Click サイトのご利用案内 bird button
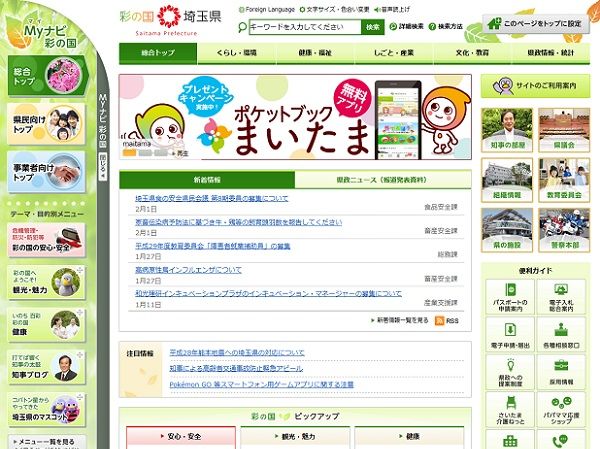This screenshot has height=449, width=600. pyautogui.click(x=535, y=86)
